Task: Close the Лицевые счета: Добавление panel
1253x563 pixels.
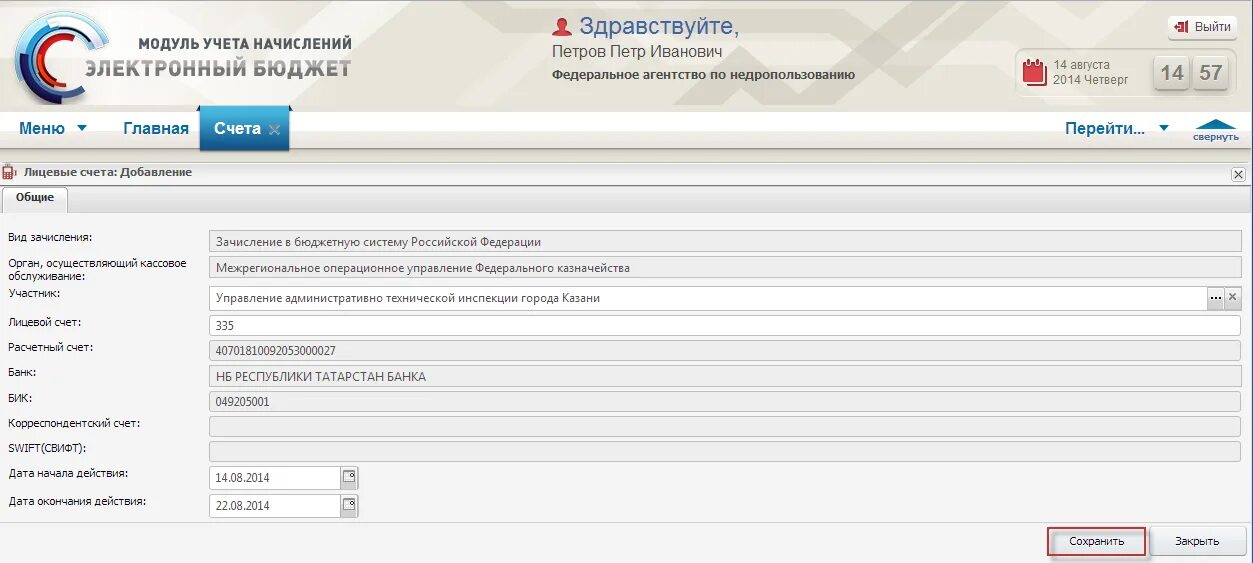Action: (x=1238, y=174)
